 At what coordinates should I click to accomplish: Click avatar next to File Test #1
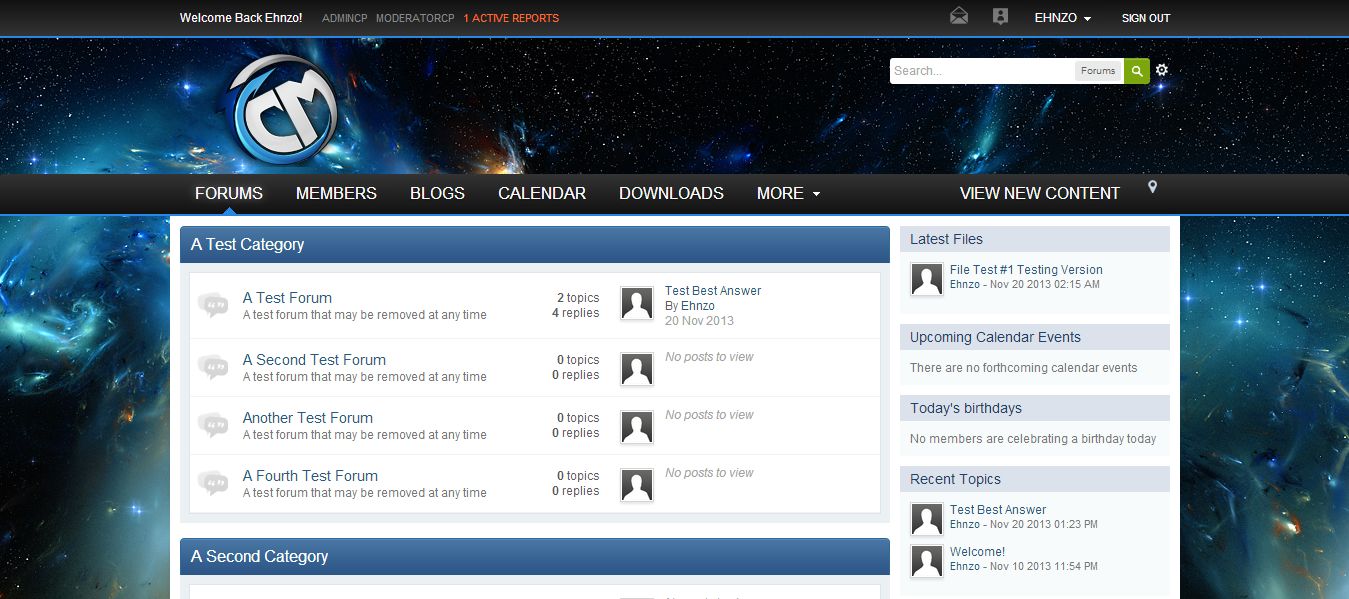(927, 279)
